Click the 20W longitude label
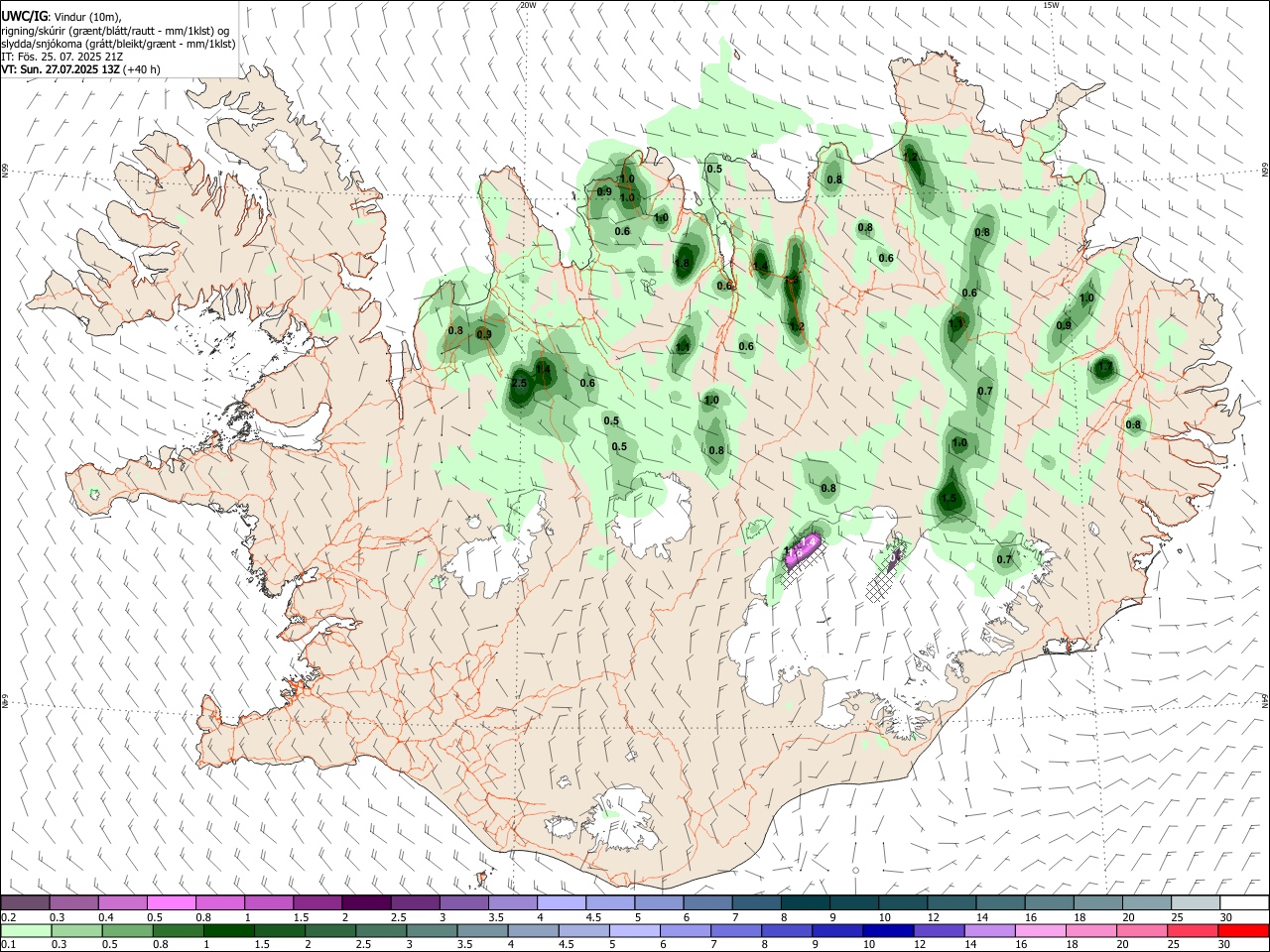Viewport: 1270px width, 952px height. [x=528, y=5]
